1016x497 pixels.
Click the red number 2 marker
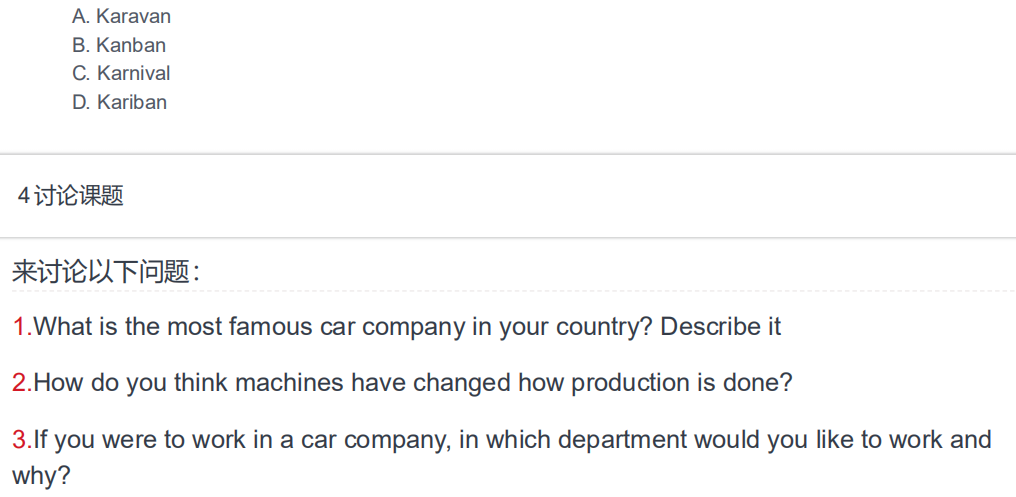(x=19, y=383)
